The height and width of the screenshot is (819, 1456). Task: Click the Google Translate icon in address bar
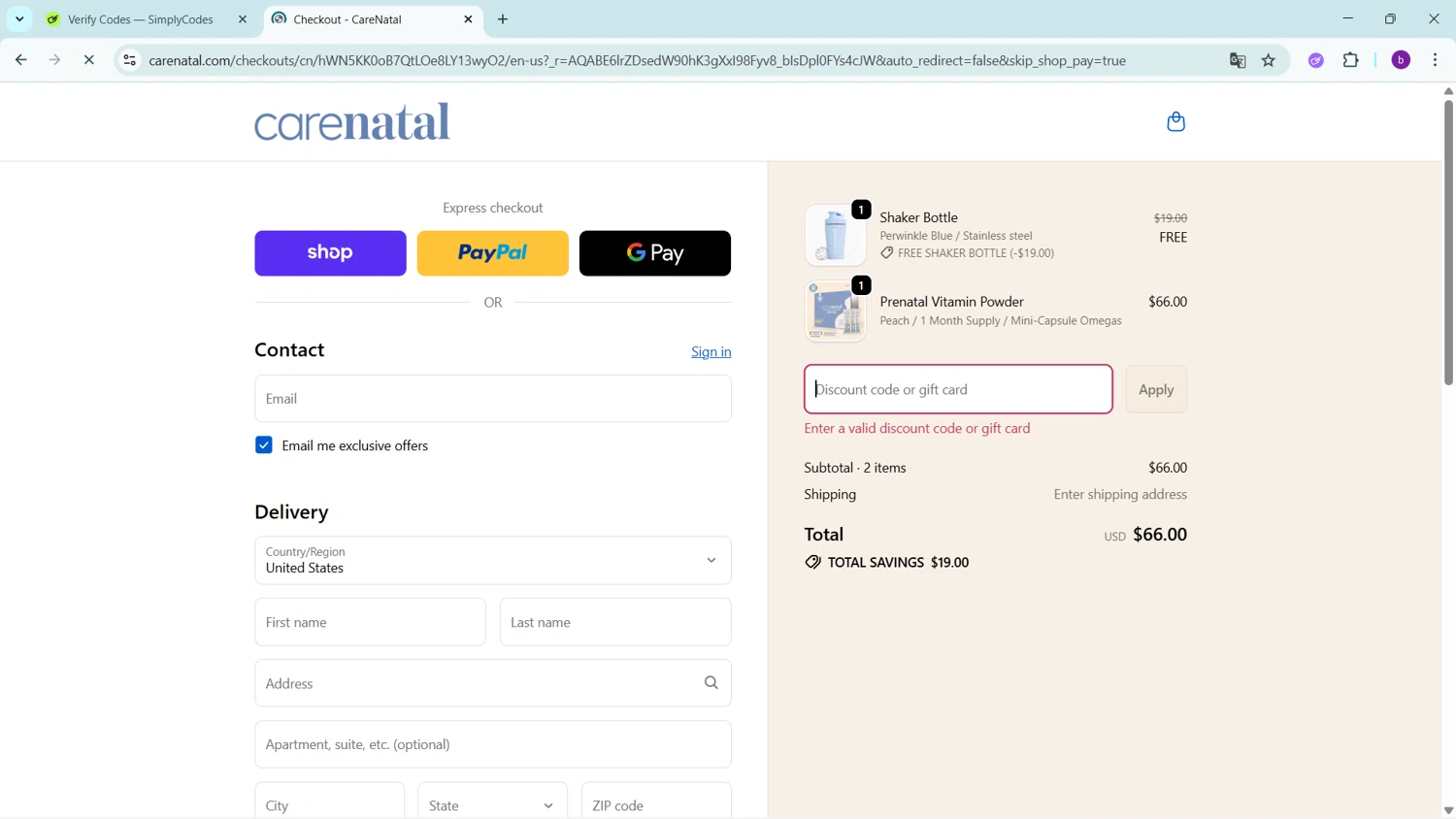tap(1238, 60)
